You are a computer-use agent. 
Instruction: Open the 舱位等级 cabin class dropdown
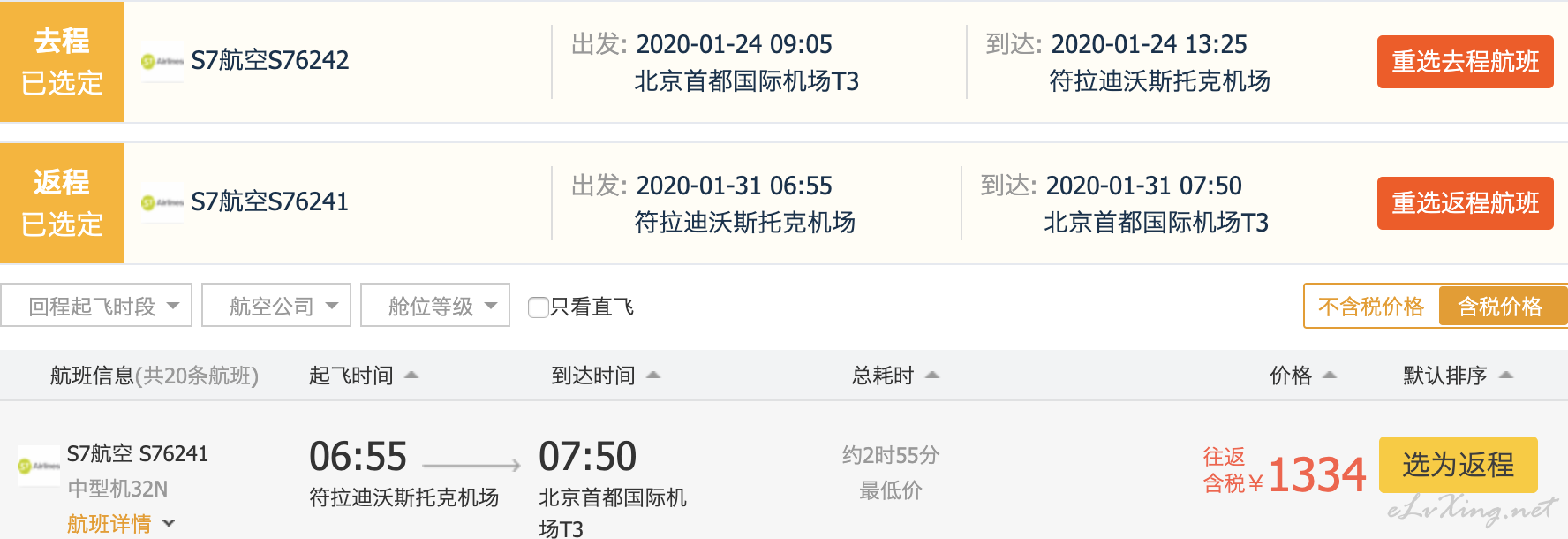click(435, 306)
